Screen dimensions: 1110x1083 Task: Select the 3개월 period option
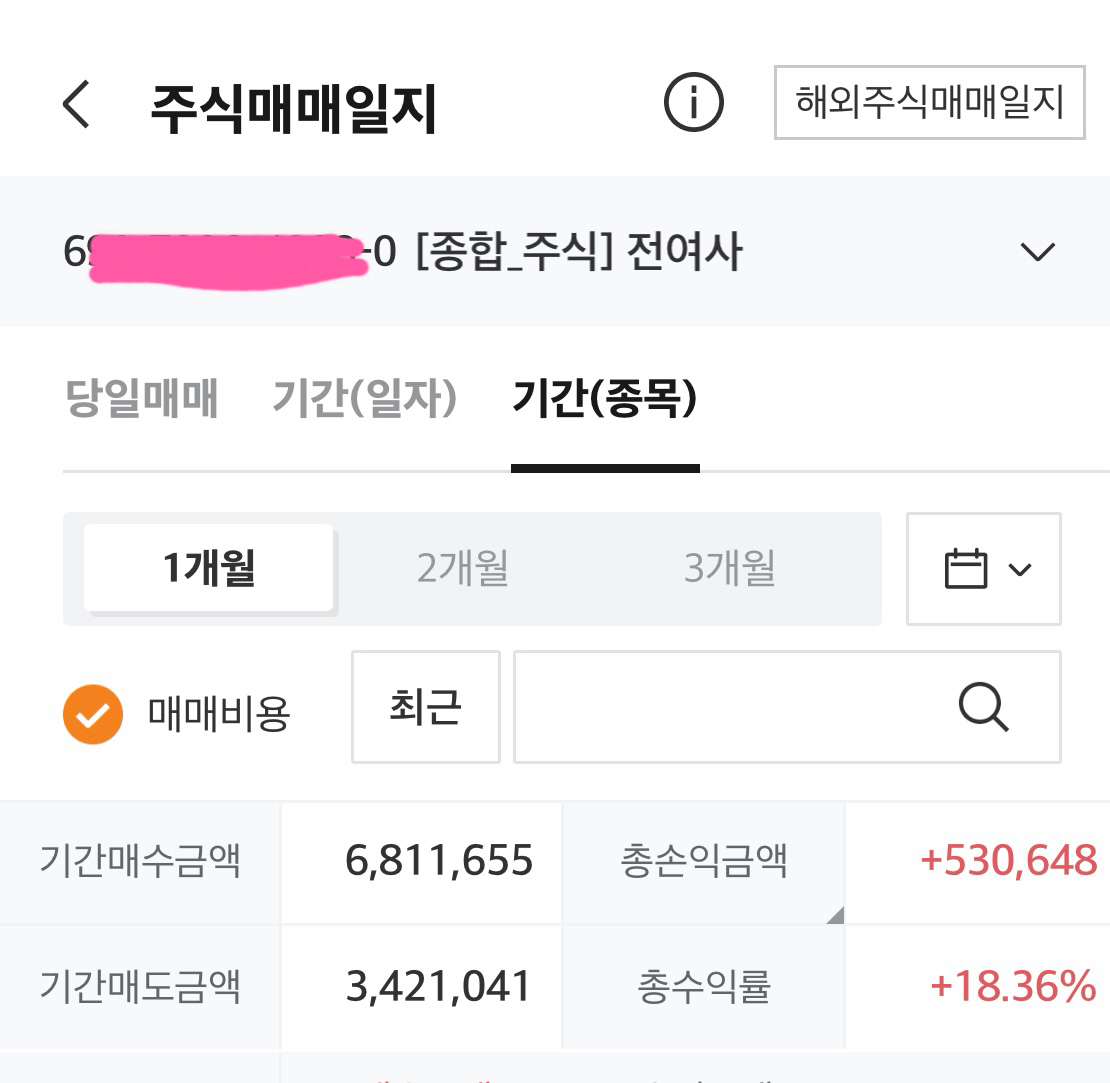pyautogui.click(x=730, y=568)
